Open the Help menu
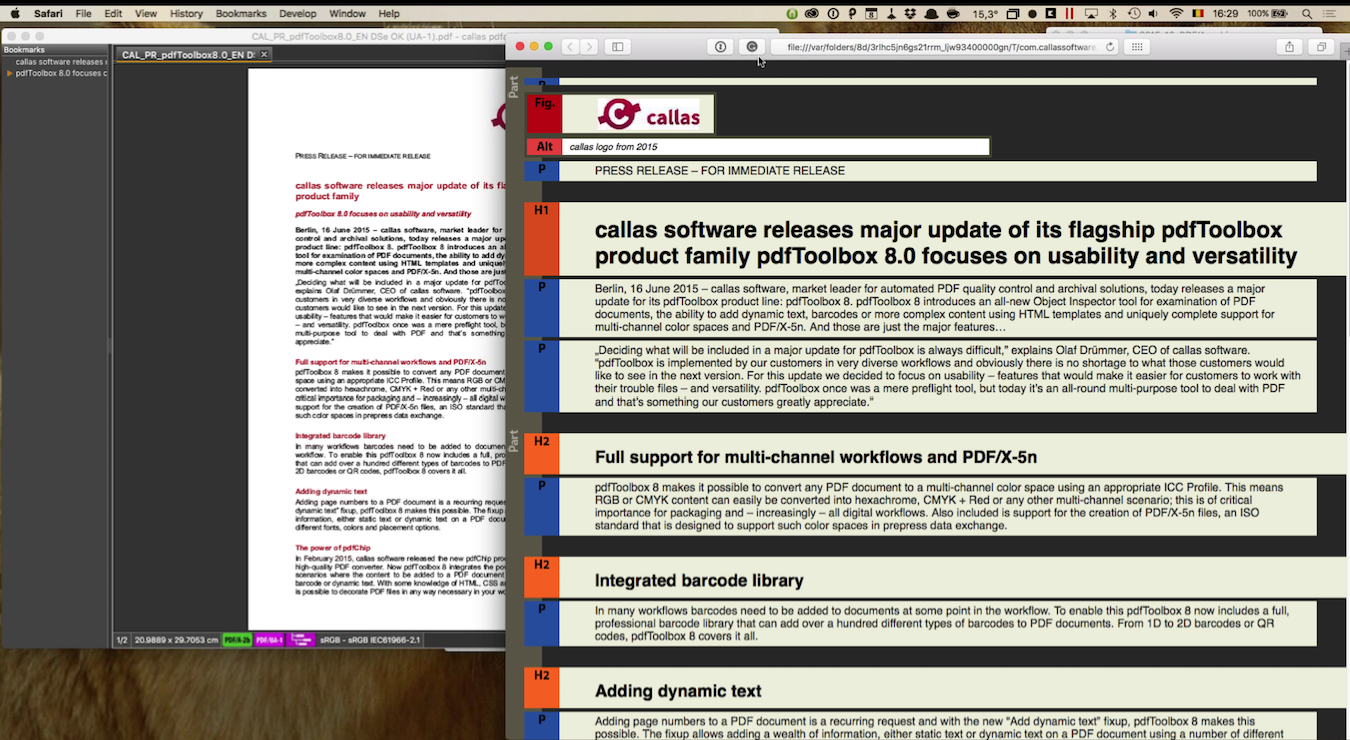This screenshot has width=1350, height=740. (x=389, y=13)
